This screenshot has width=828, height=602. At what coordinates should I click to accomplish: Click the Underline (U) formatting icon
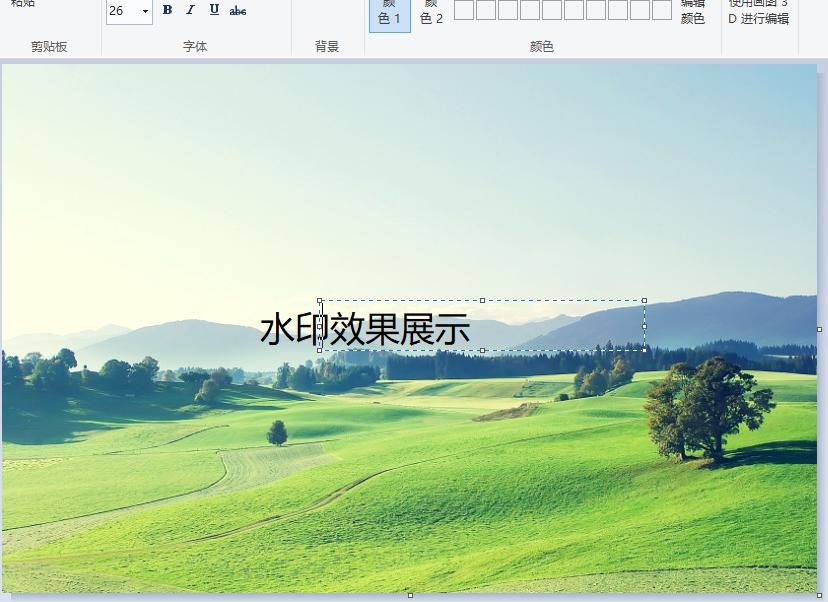click(x=213, y=11)
